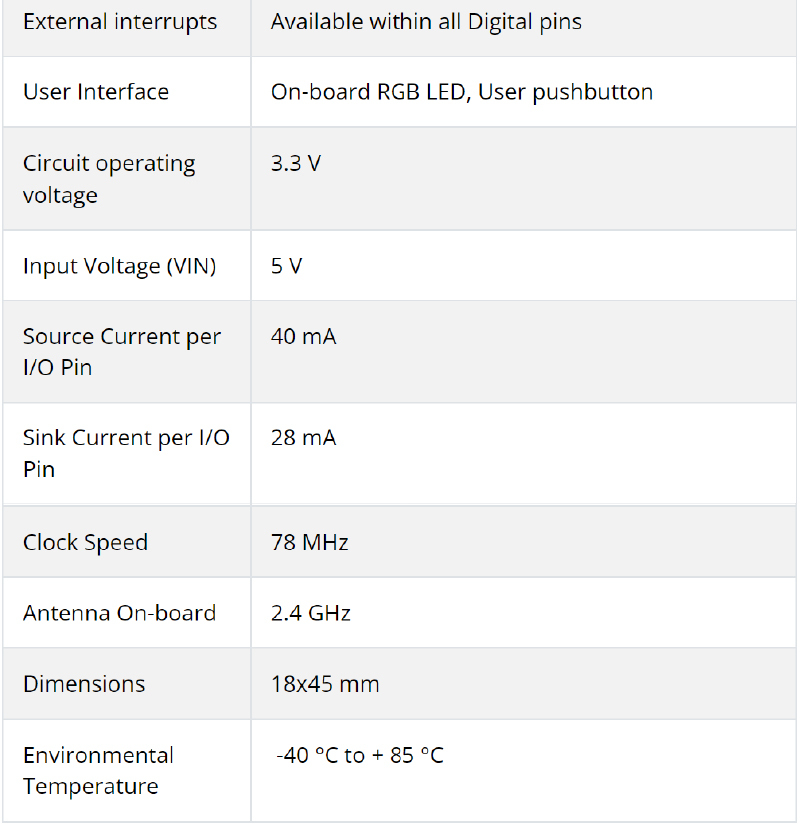This screenshot has height=824, width=800.
Task: Click the "Input Voltage (VIN)" label
Action: 119,266
